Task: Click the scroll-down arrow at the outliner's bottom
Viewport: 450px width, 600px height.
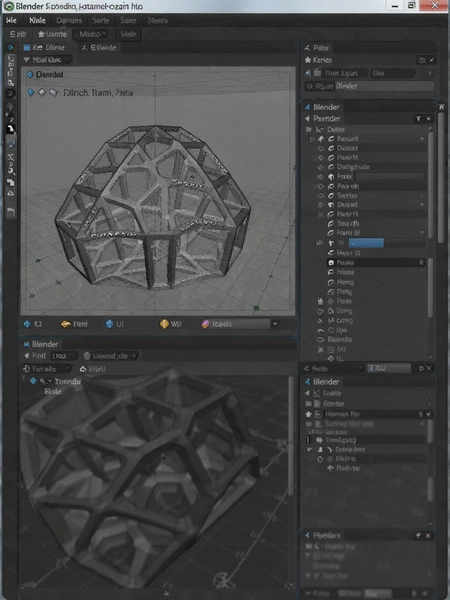Action: tap(430, 357)
